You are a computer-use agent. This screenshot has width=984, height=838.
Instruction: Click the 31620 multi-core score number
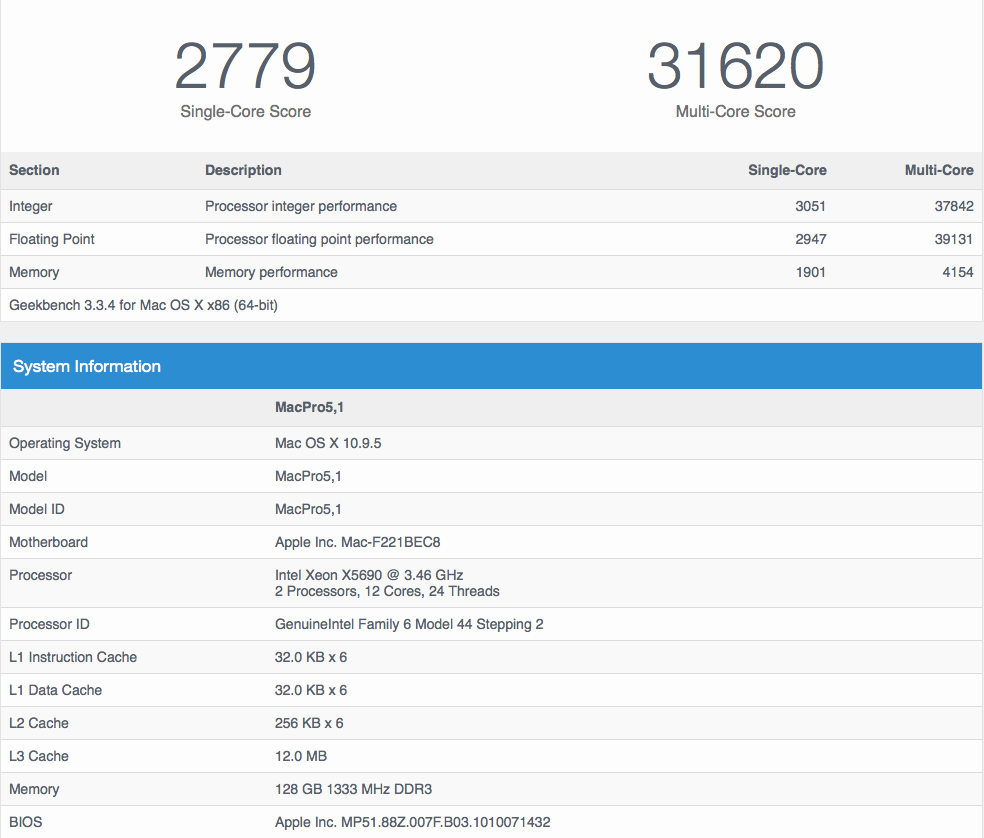click(x=735, y=66)
